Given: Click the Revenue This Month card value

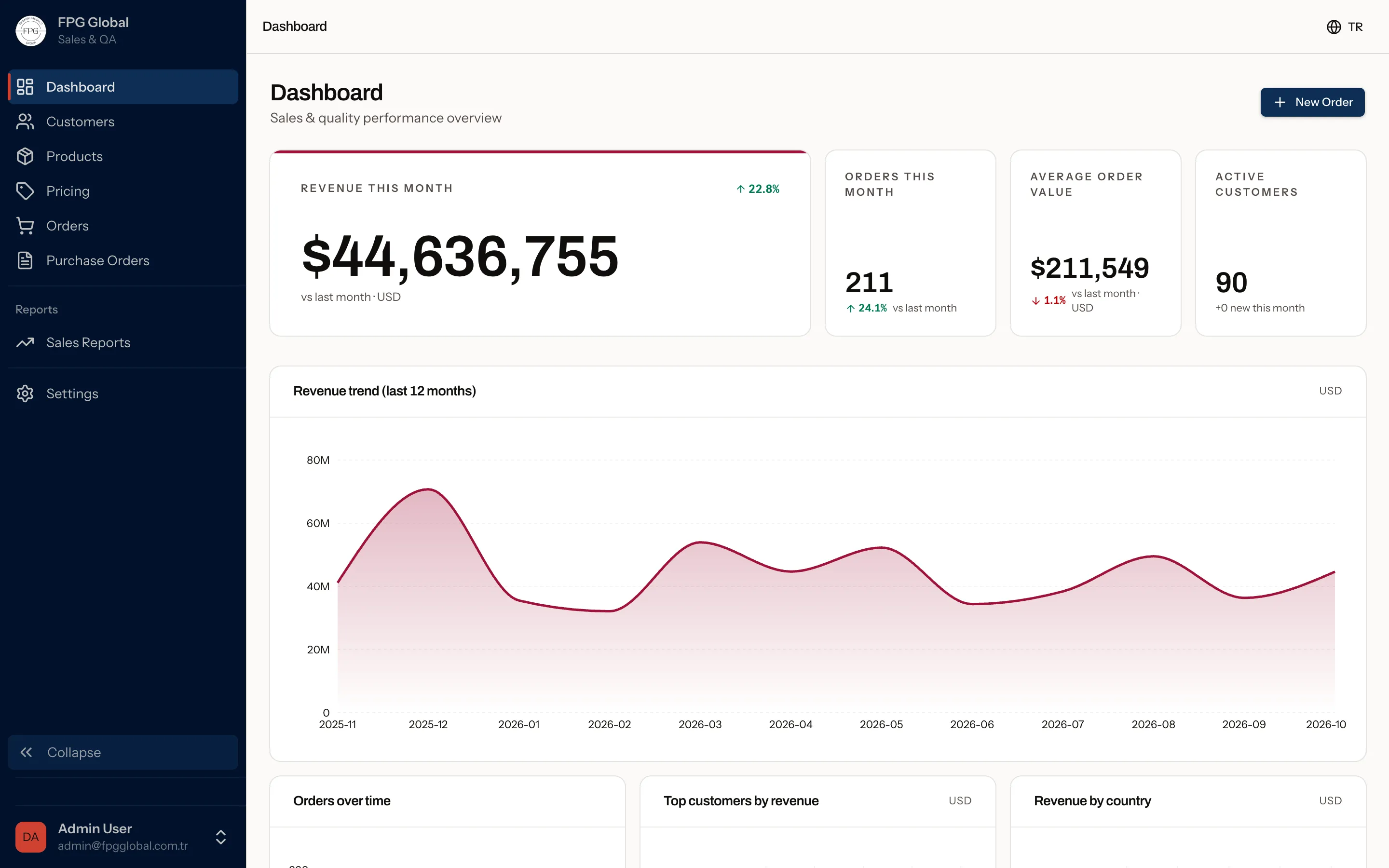Looking at the screenshot, I should (460, 257).
